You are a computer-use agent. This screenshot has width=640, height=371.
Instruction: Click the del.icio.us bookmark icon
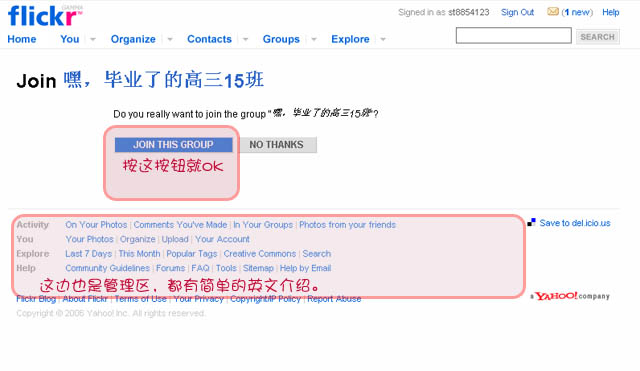click(531, 222)
